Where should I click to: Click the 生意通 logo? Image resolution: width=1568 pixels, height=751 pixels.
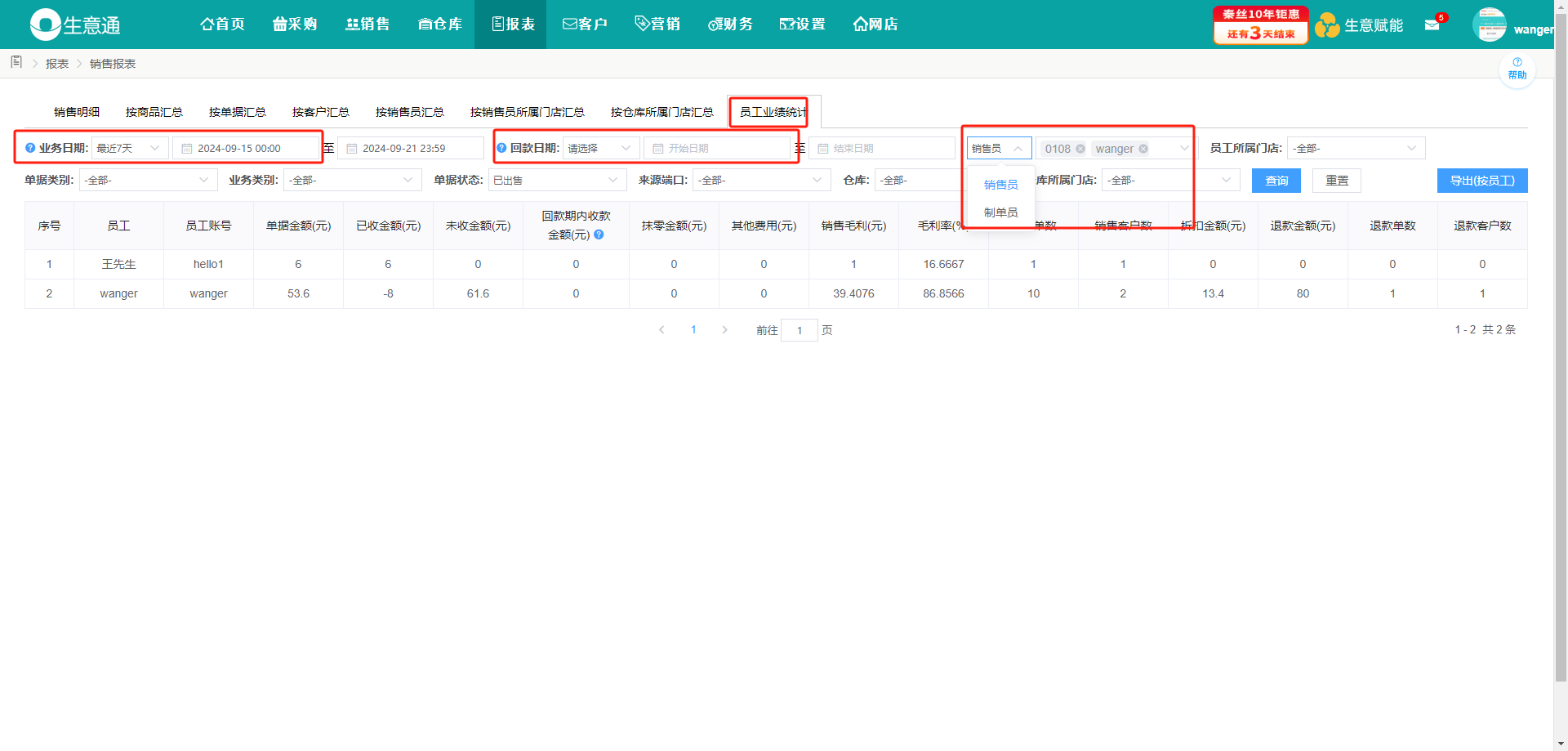75,25
